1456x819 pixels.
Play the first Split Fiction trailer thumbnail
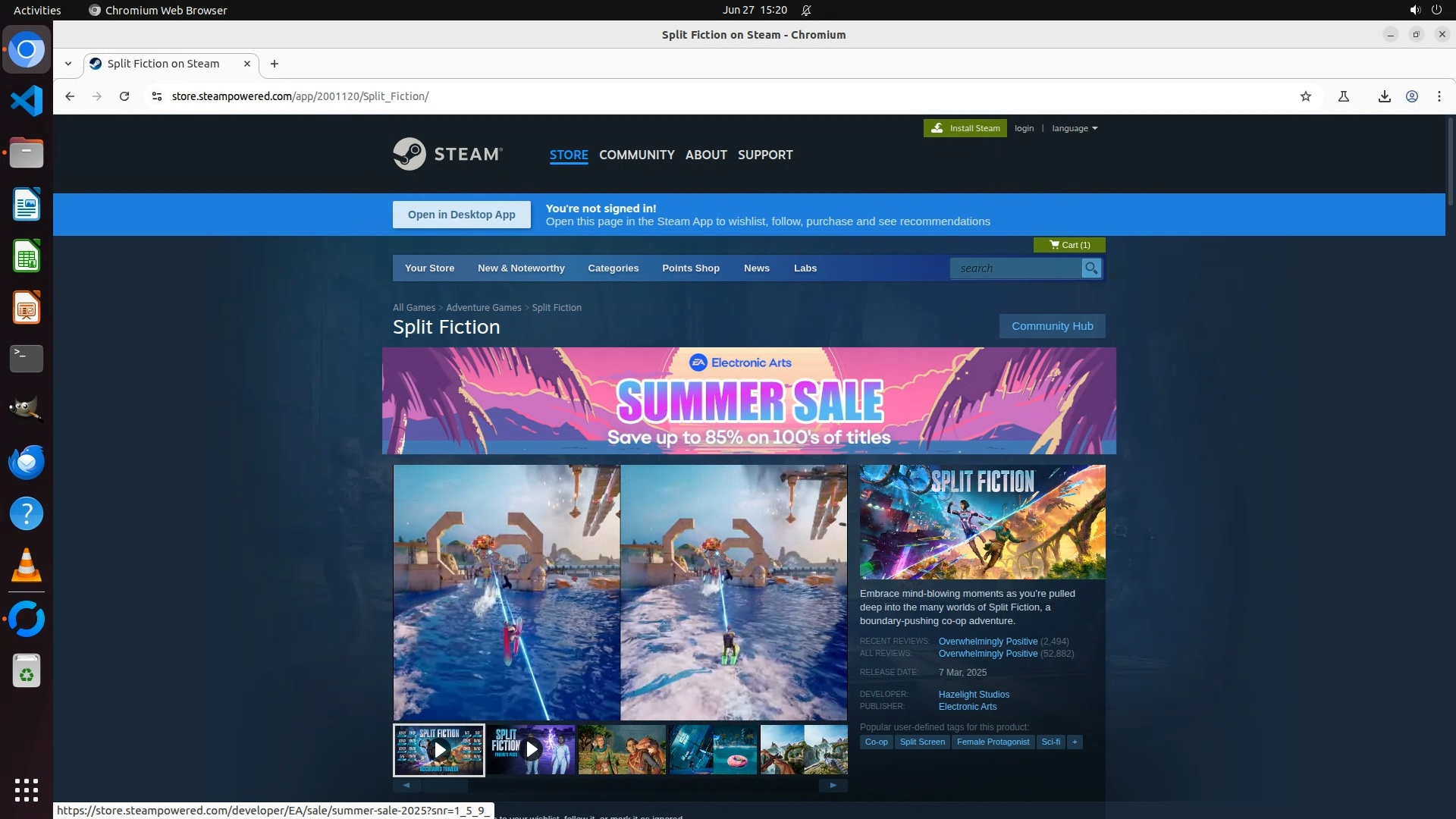(438, 750)
